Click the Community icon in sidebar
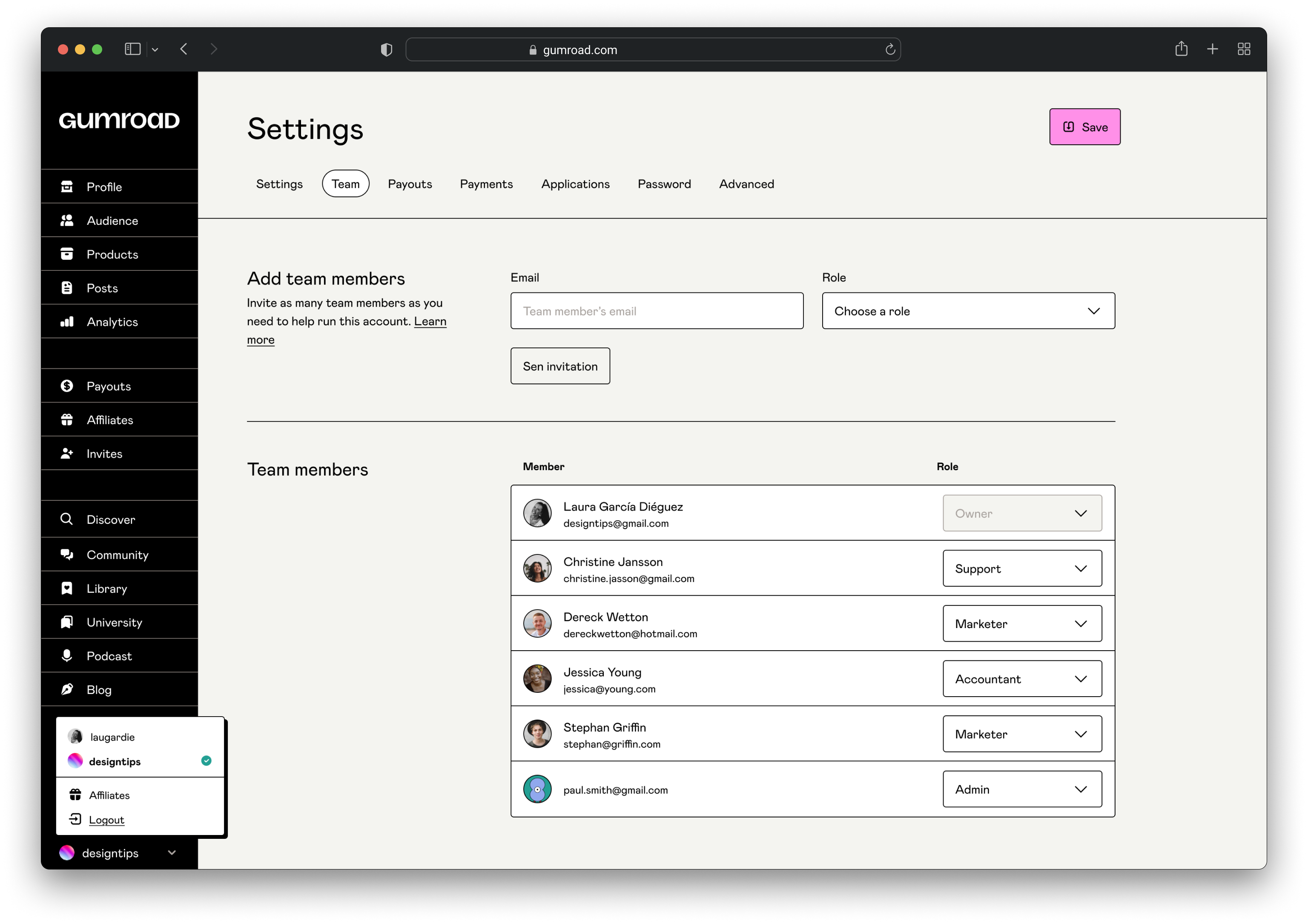 67,554
